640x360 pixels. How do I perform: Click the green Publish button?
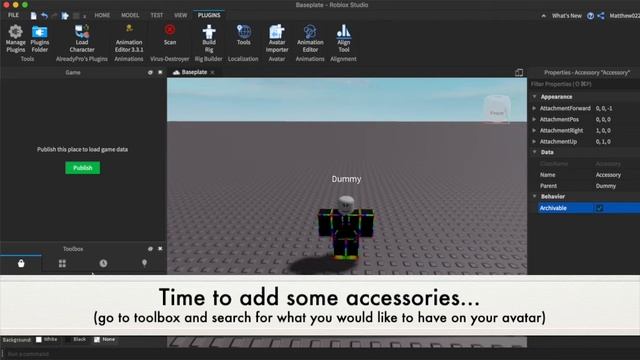click(82, 168)
